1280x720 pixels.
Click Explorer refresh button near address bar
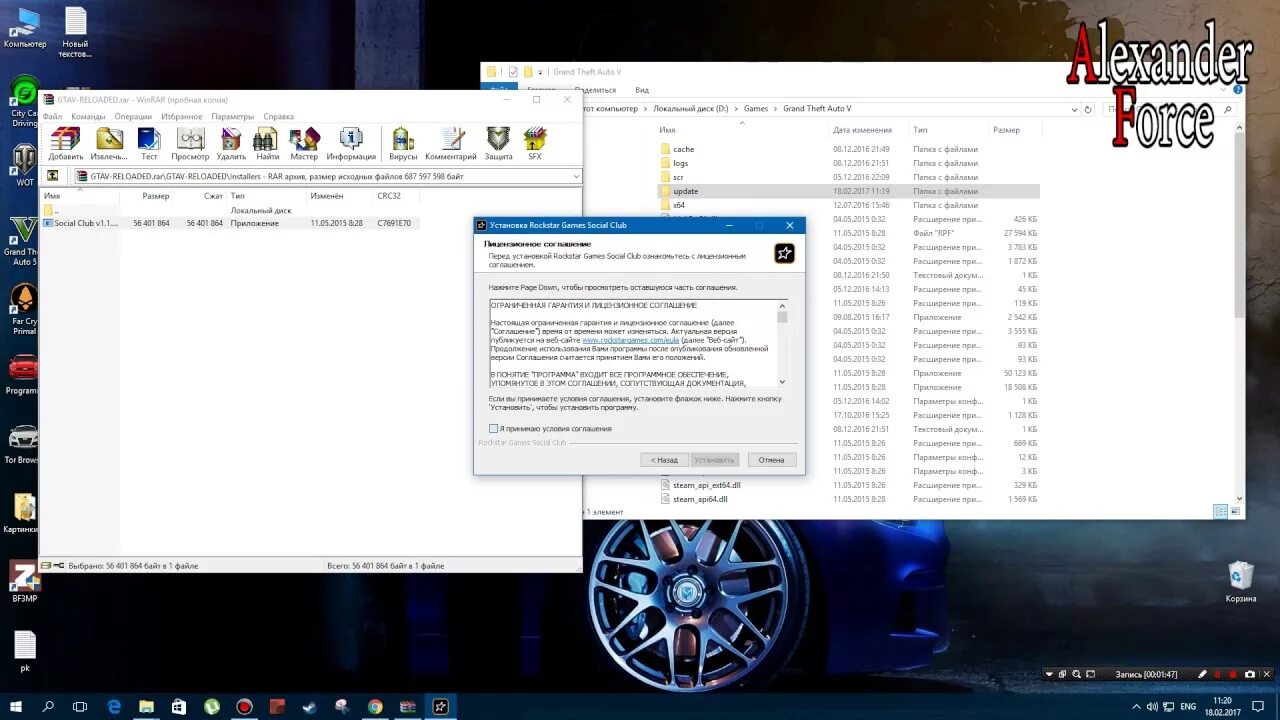point(1089,109)
